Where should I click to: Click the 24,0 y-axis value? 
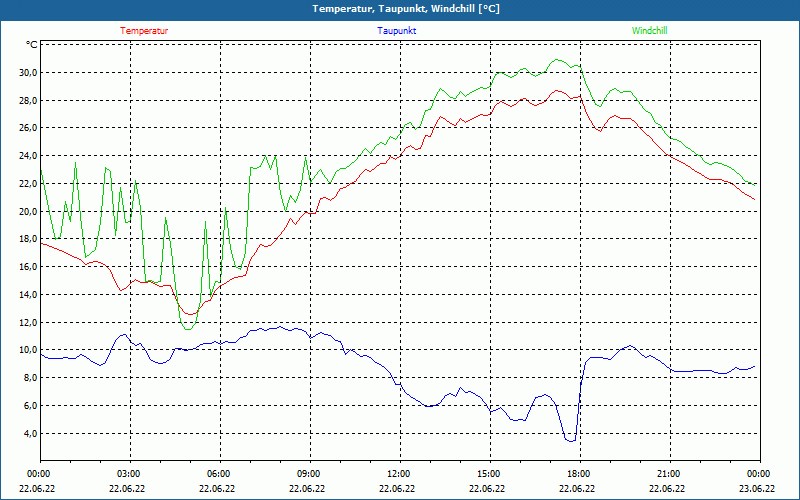[x=29, y=156]
